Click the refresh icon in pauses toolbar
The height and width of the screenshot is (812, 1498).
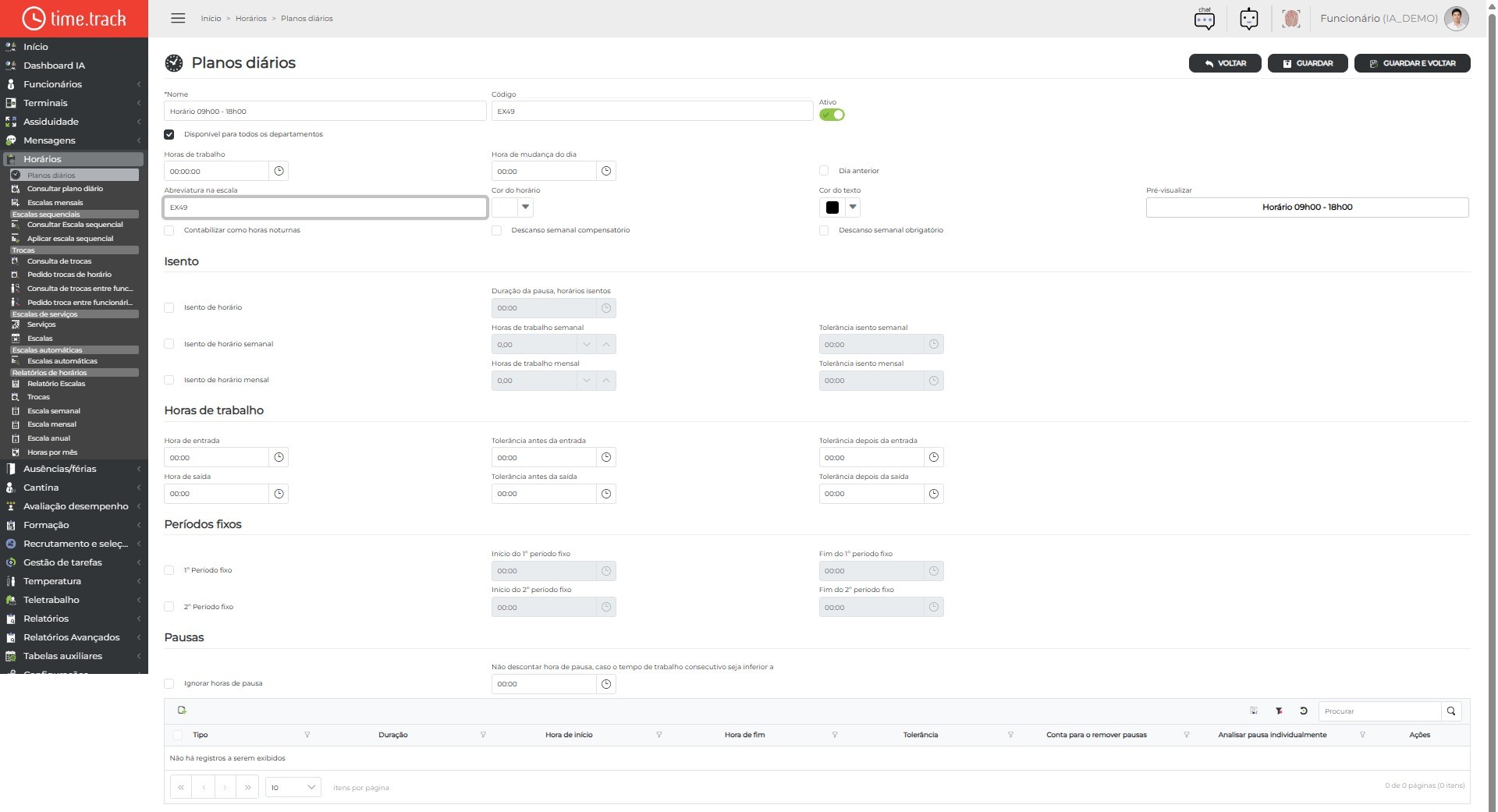pyautogui.click(x=1303, y=711)
